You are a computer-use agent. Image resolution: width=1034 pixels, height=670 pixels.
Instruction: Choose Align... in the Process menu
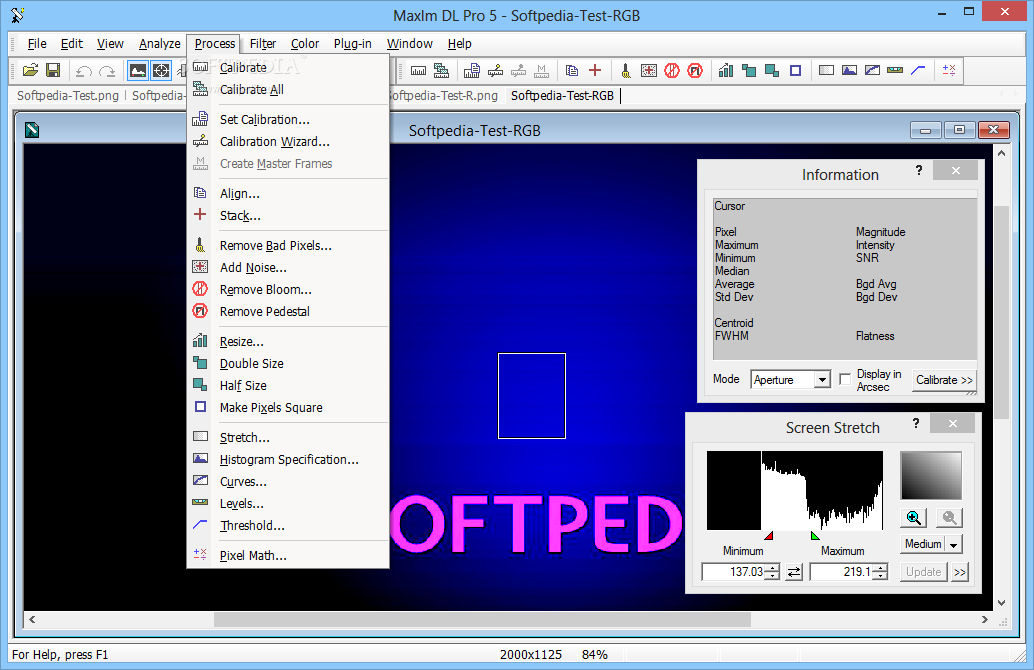pyautogui.click(x=288, y=194)
